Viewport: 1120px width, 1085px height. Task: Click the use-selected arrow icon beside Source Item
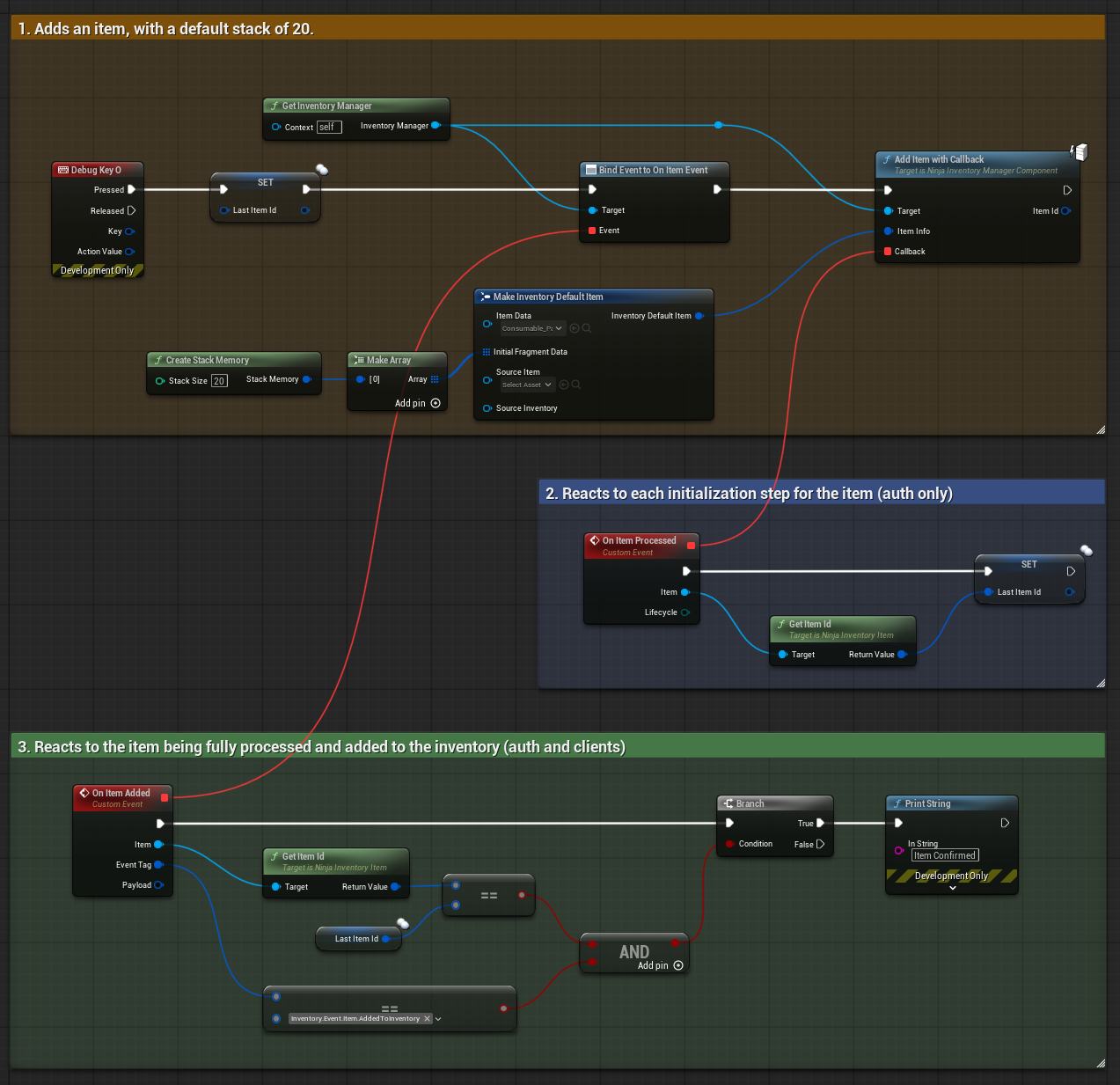point(564,385)
